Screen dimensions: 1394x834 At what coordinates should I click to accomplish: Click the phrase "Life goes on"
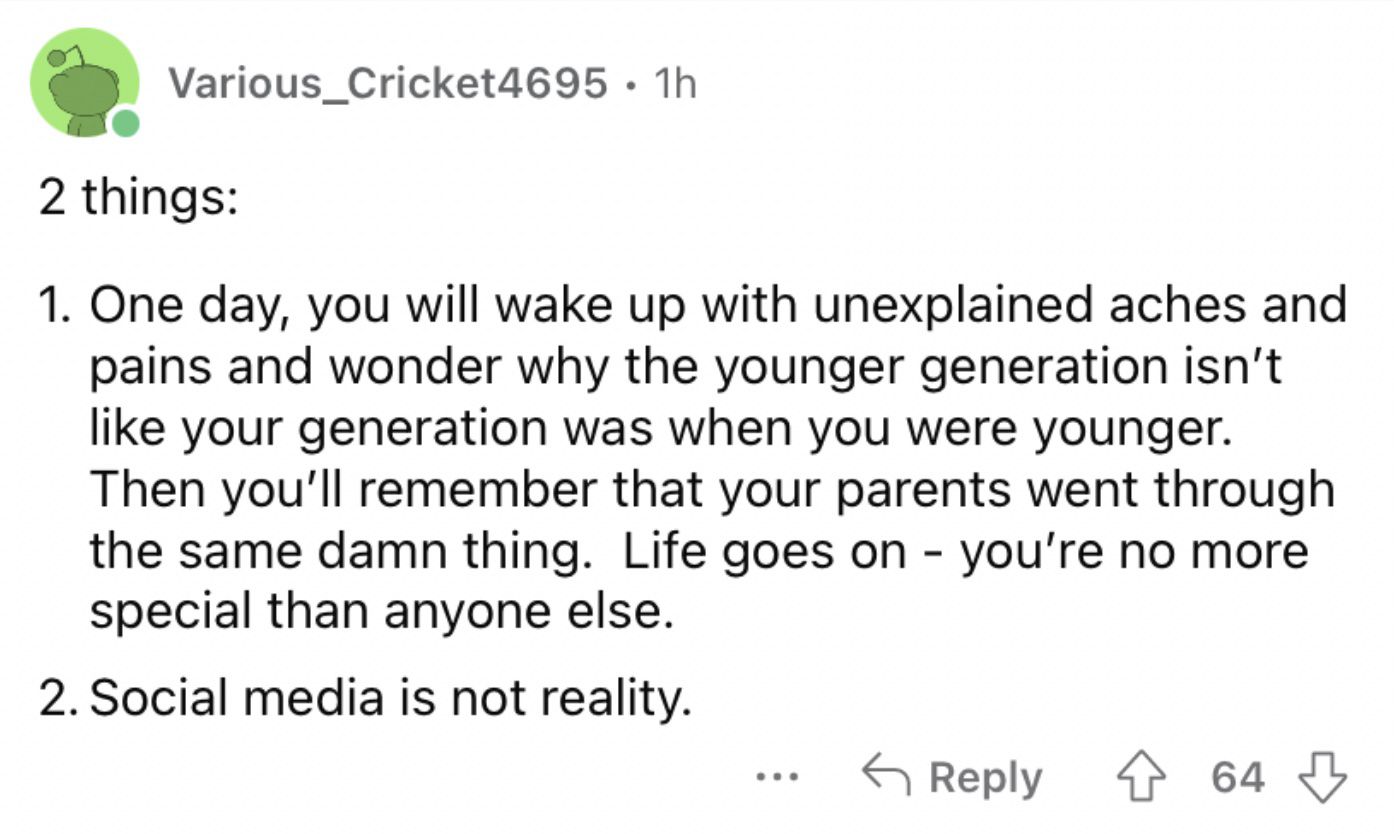click(x=764, y=552)
